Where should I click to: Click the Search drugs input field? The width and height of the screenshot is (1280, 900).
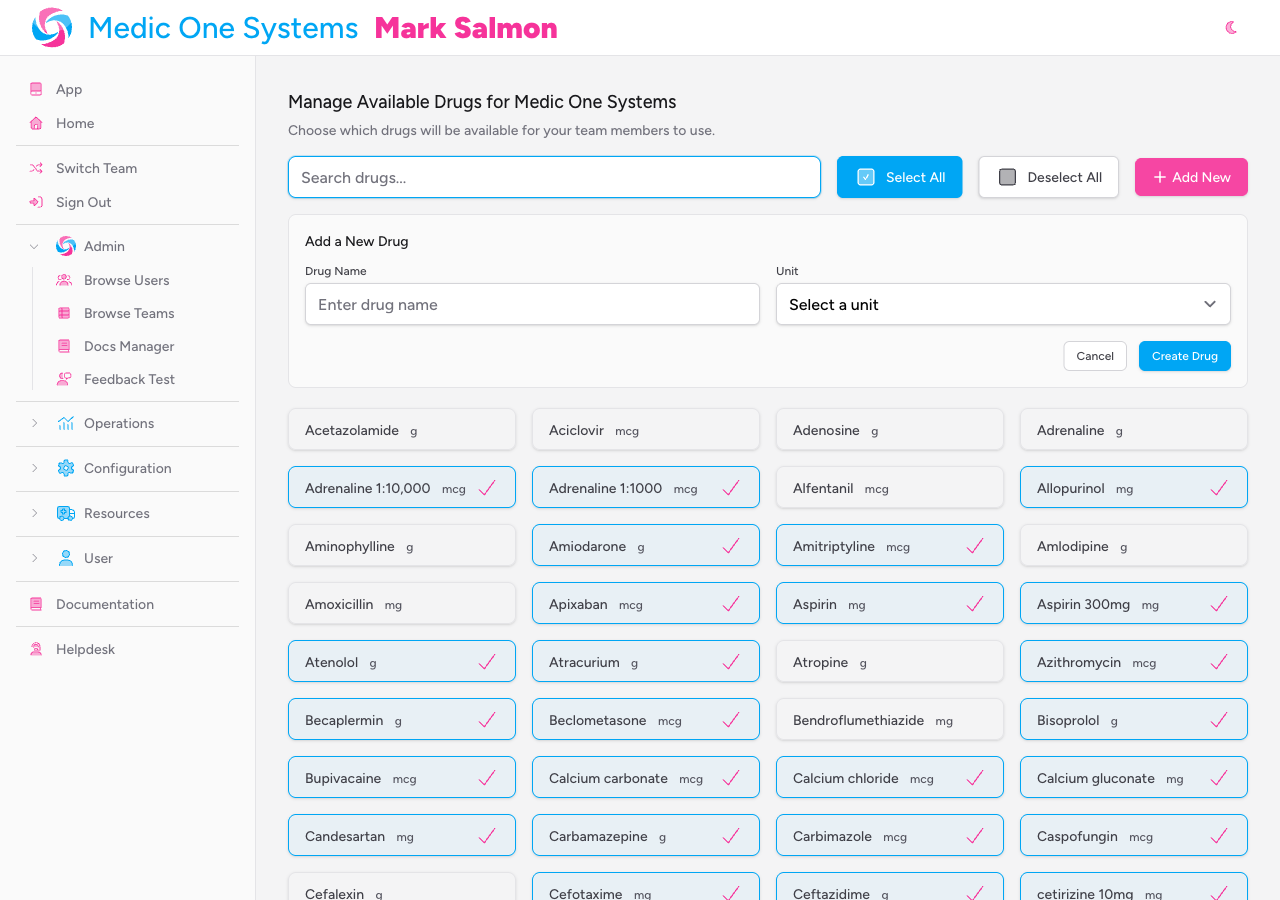point(554,177)
